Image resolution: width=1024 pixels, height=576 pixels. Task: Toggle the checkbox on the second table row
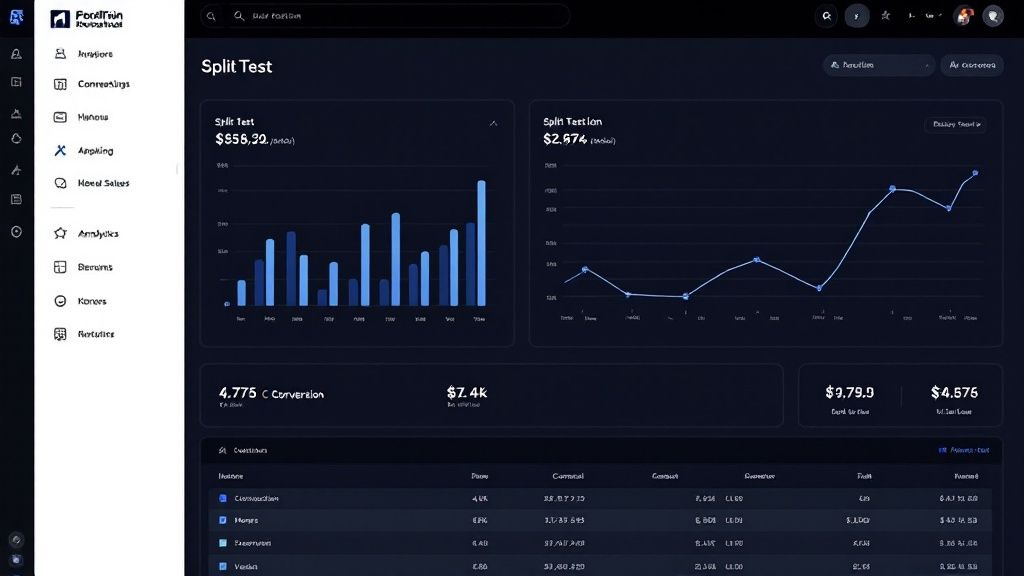pyautogui.click(x=223, y=520)
